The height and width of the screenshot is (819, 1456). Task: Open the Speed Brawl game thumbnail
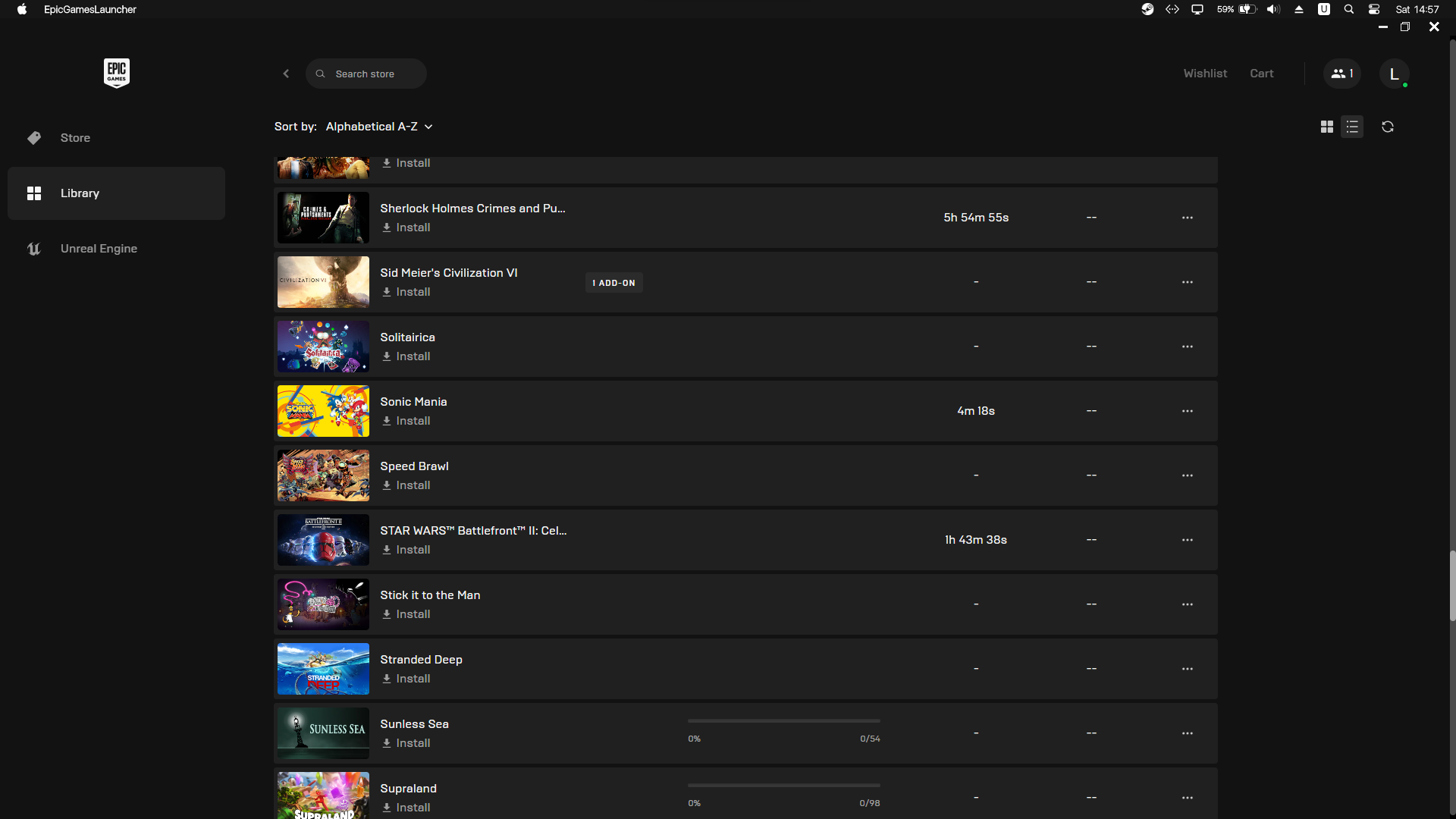tap(323, 475)
